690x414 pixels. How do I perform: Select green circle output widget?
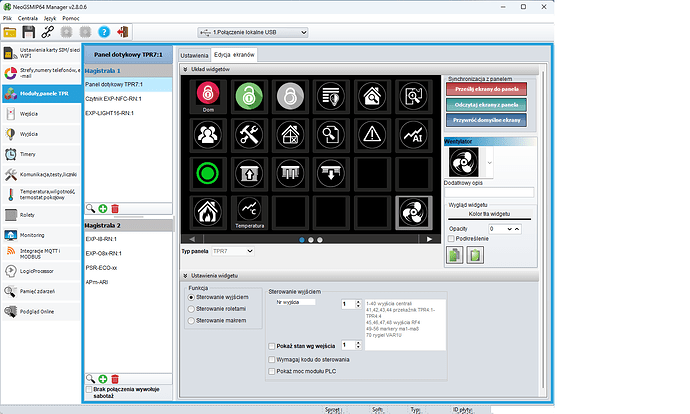(x=208, y=173)
